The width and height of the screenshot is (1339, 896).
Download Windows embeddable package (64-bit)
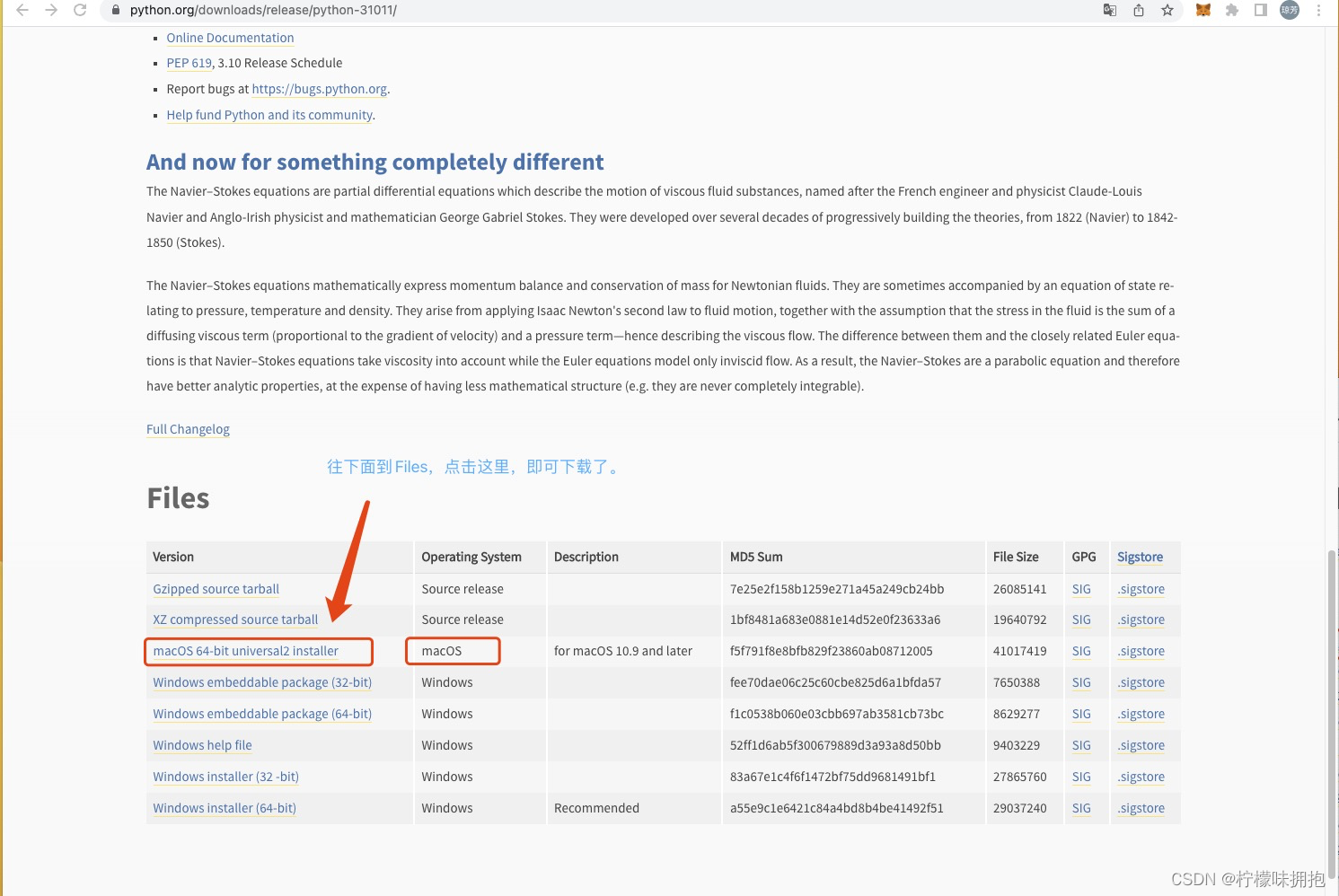pyautogui.click(x=262, y=714)
